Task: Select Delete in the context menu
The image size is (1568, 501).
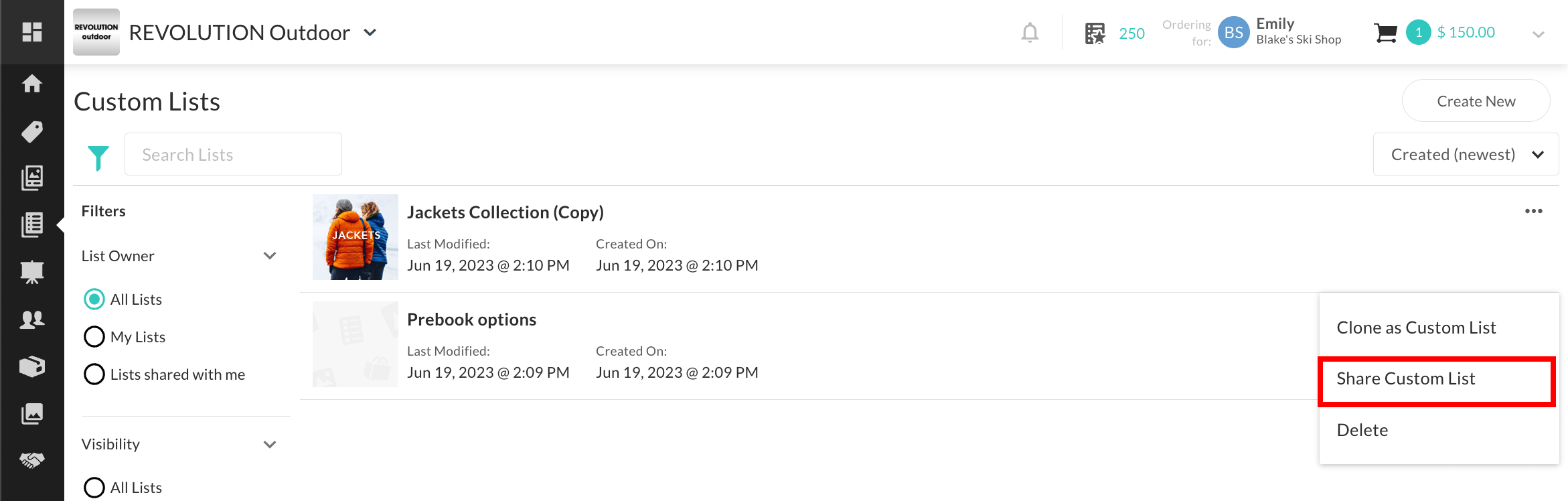Action: (1362, 429)
